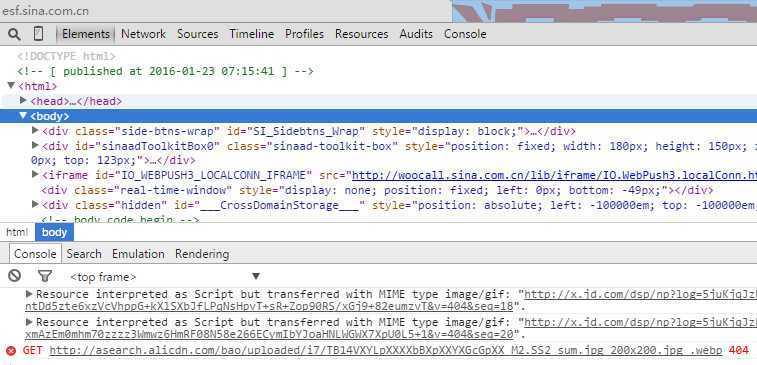The height and width of the screenshot is (365, 757).
Task: Expand the seq=20 console warning triangle
Action: 29,322
